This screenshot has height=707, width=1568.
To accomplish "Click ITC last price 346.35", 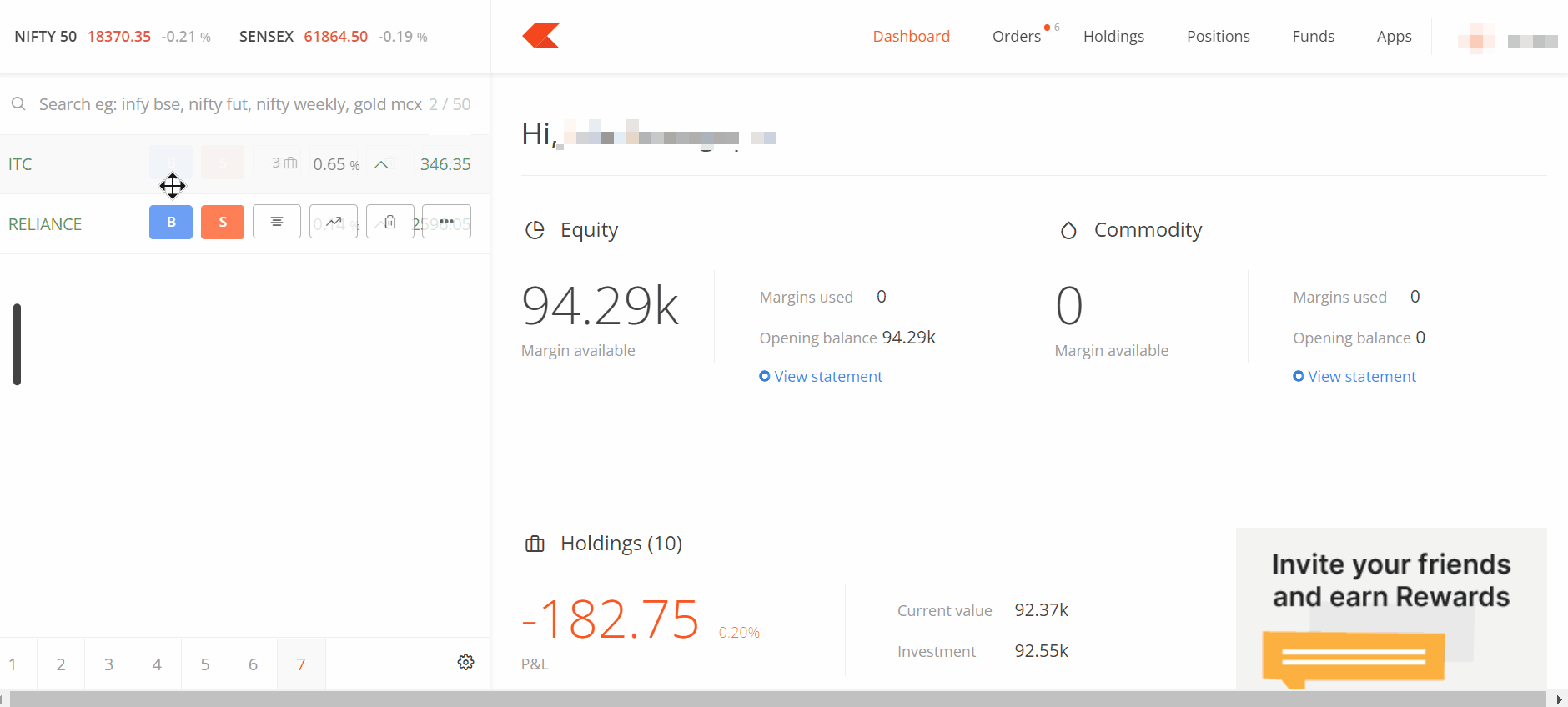I will 445,164.
